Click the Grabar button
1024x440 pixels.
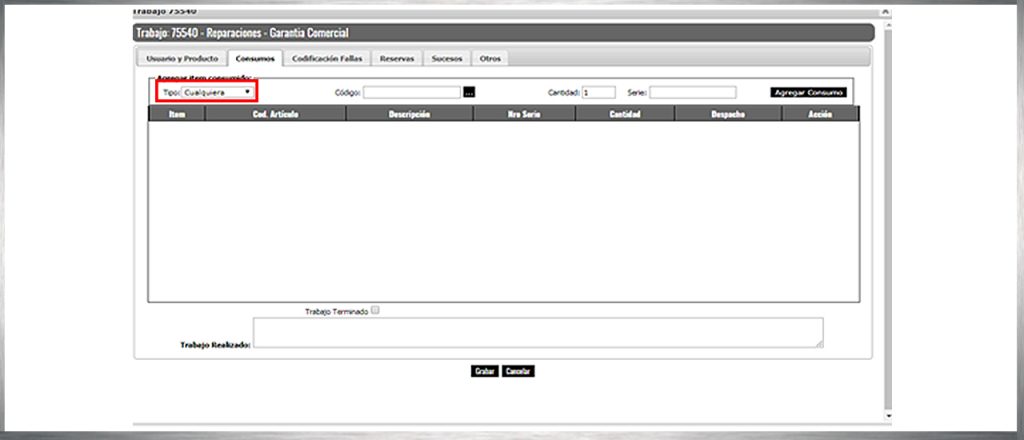tap(484, 371)
